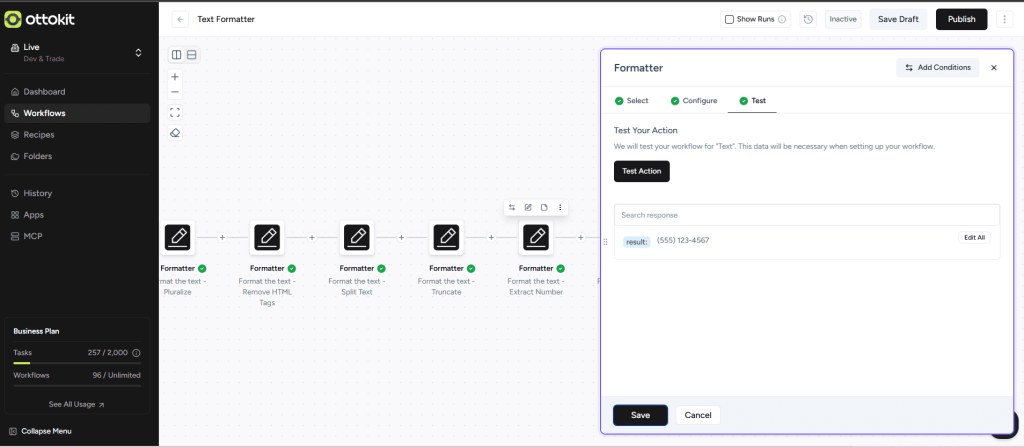Open Recipes in the sidebar
1024x447 pixels.
click(x=39, y=135)
